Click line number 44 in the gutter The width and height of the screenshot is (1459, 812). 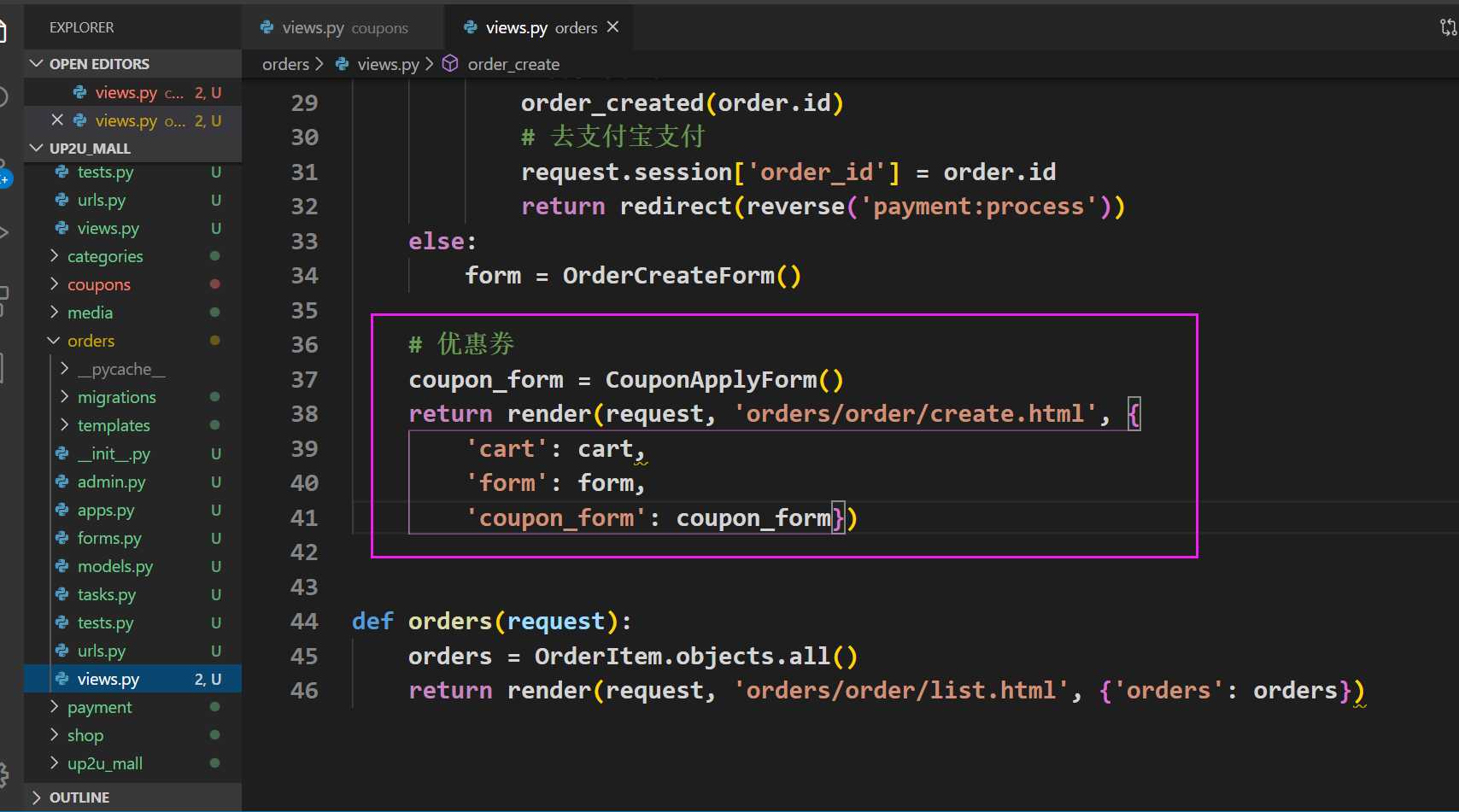(304, 622)
